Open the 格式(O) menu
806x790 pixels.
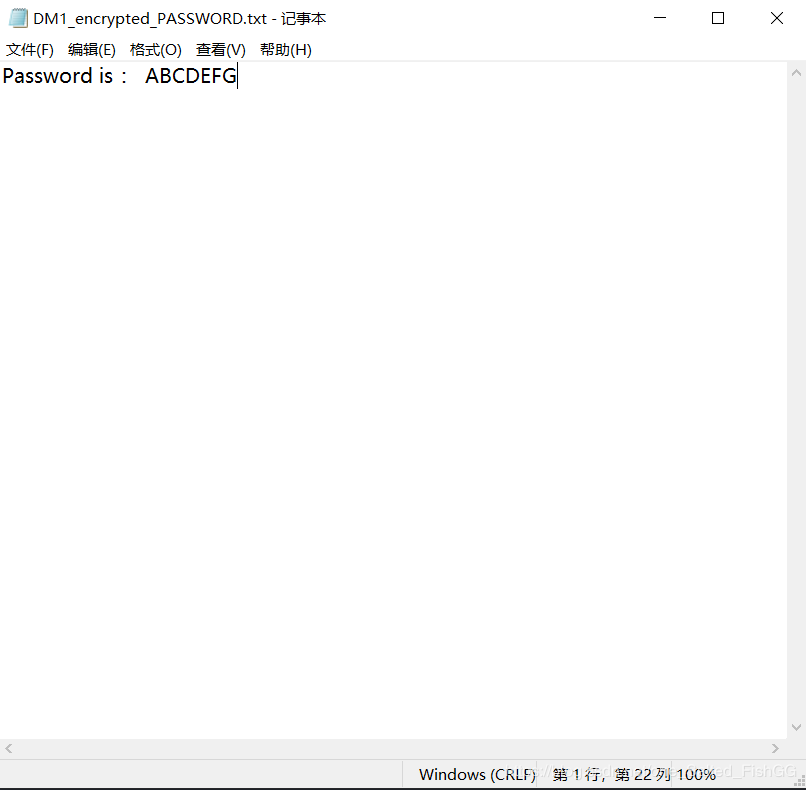pyautogui.click(x=155, y=49)
